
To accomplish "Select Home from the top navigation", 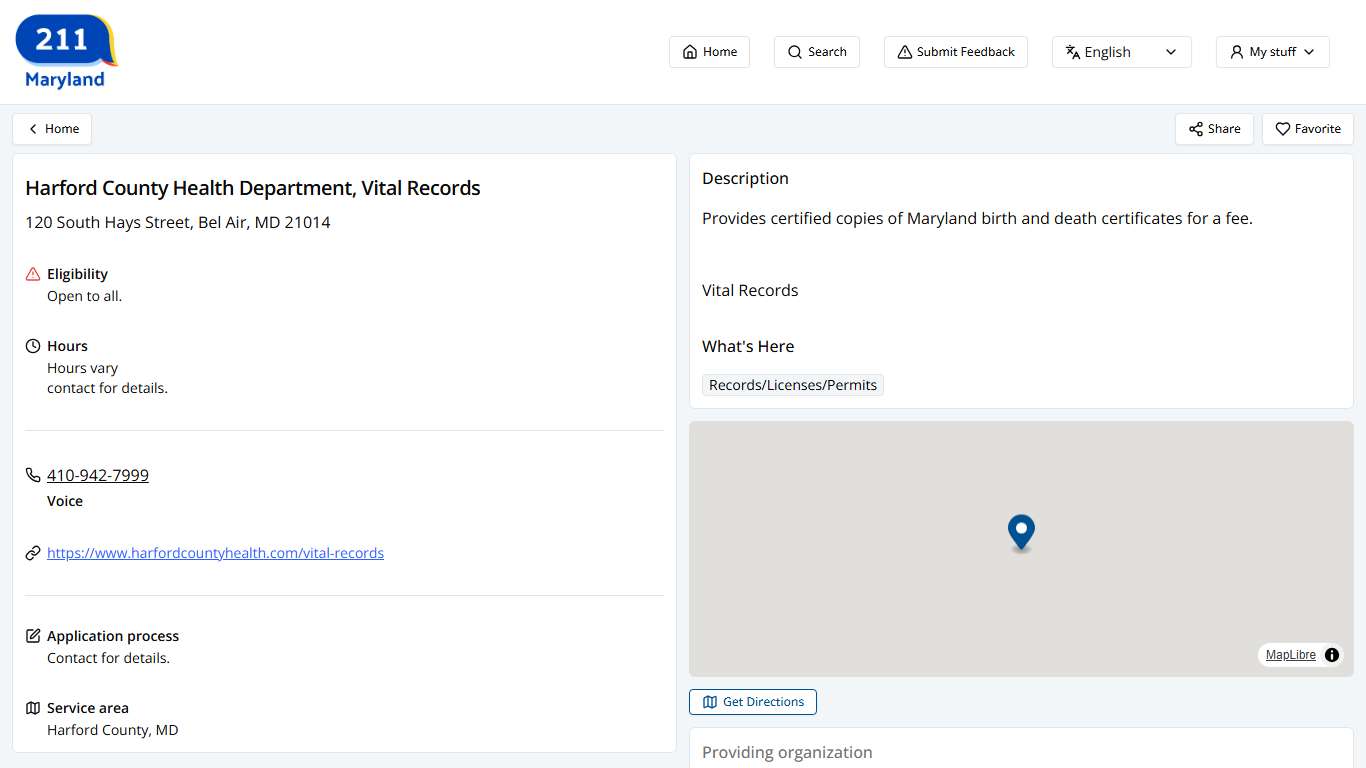I will [x=709, y=51].
